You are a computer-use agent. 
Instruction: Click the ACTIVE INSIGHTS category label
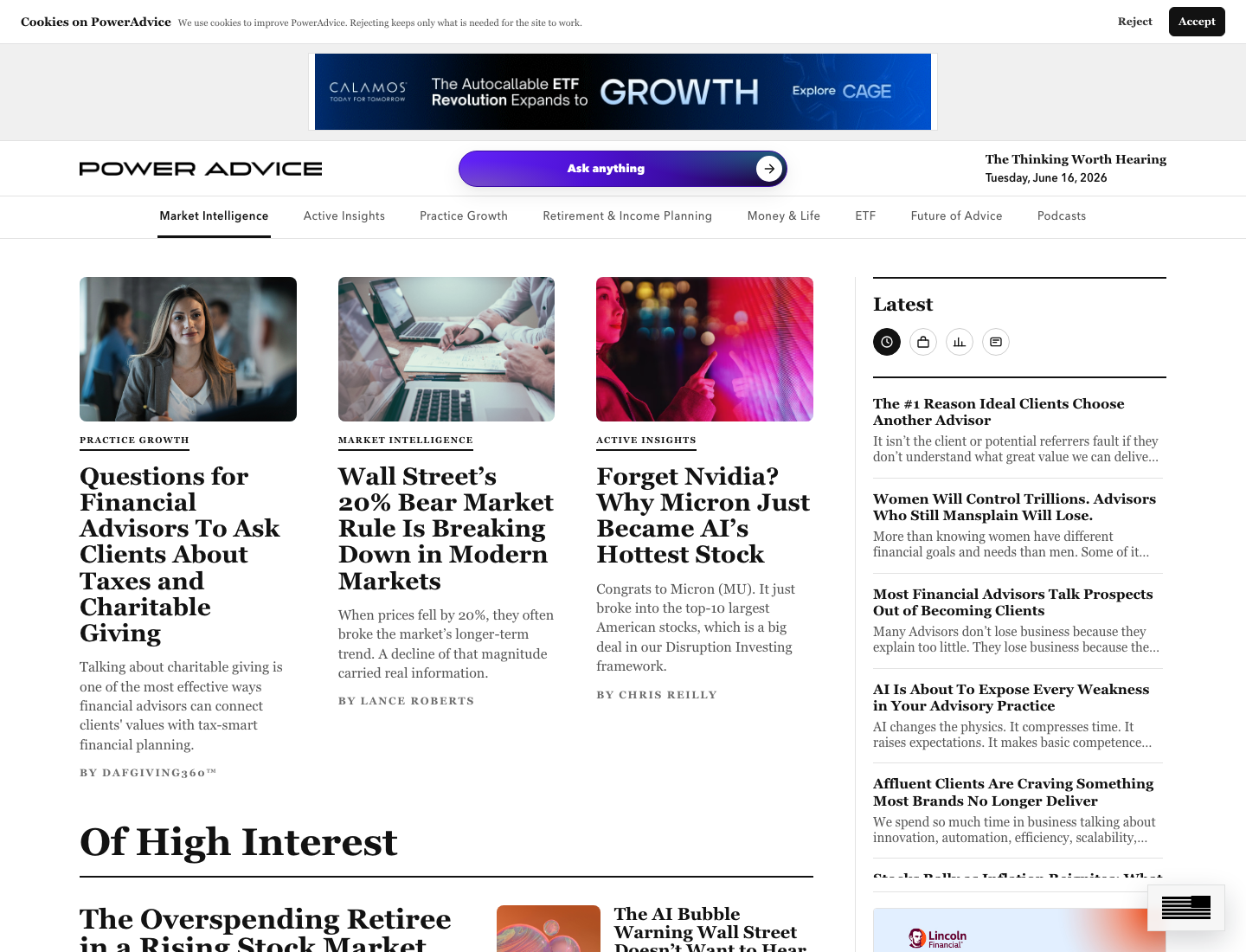click(x=646, y=441)
